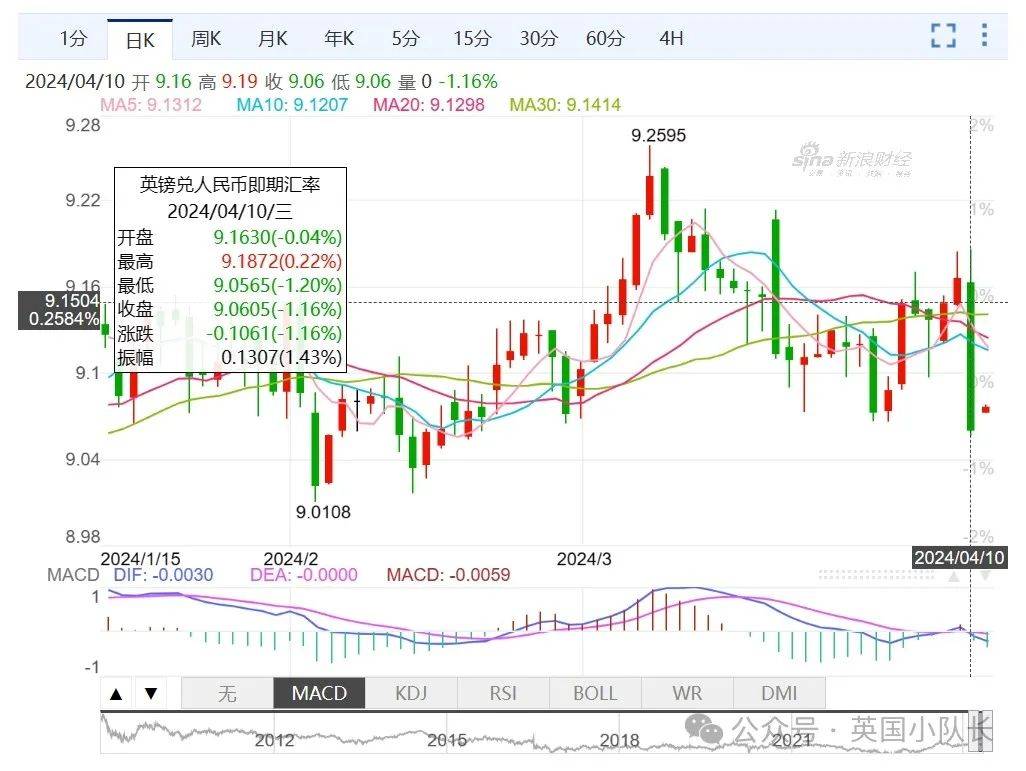This screenshot has height=771, width=1026.
Task: Select the 月K monthly chart tab
Action: (x=272, y=39)
